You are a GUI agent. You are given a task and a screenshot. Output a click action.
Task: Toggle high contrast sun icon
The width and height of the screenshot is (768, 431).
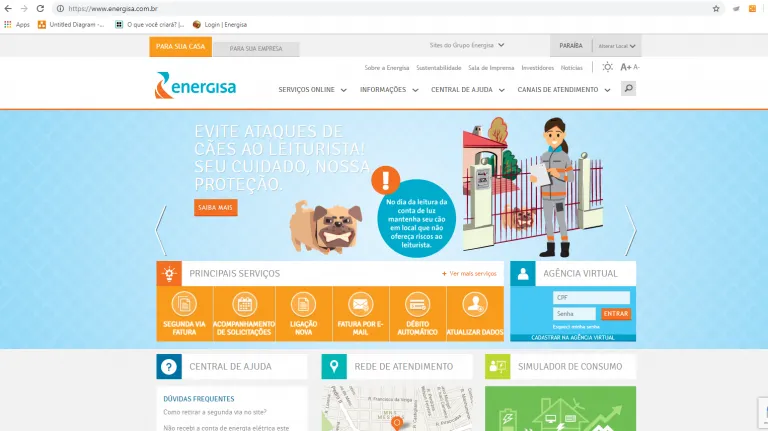(x=607, y=67)
